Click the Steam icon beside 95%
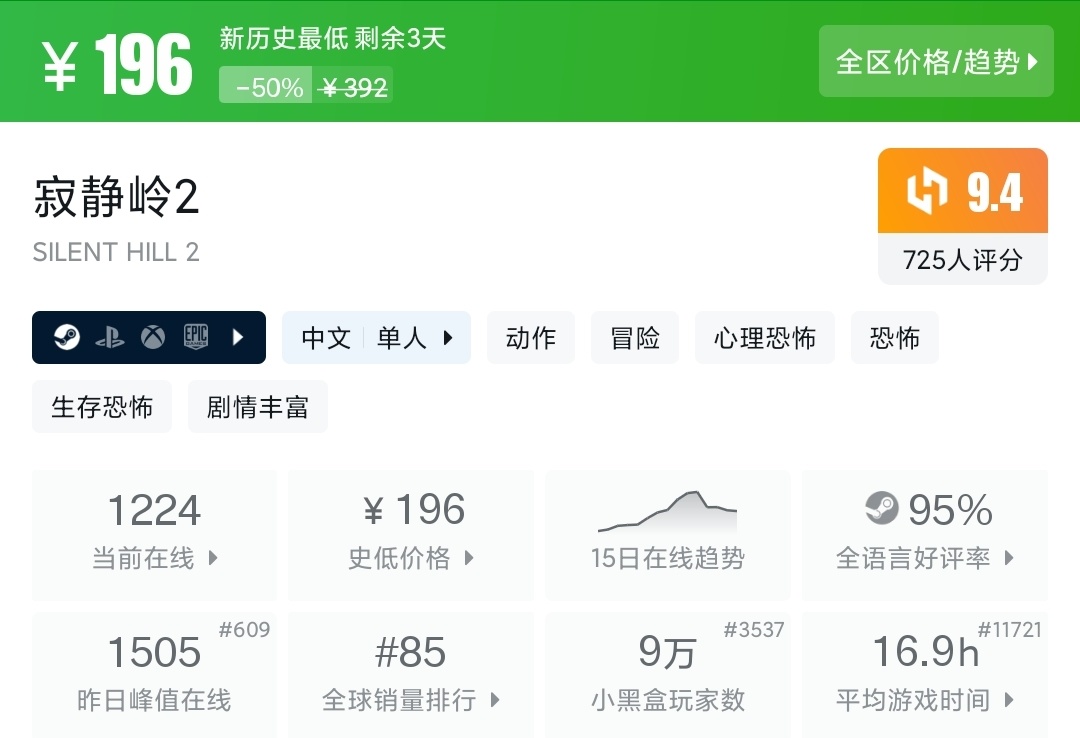 coord(882,509)
